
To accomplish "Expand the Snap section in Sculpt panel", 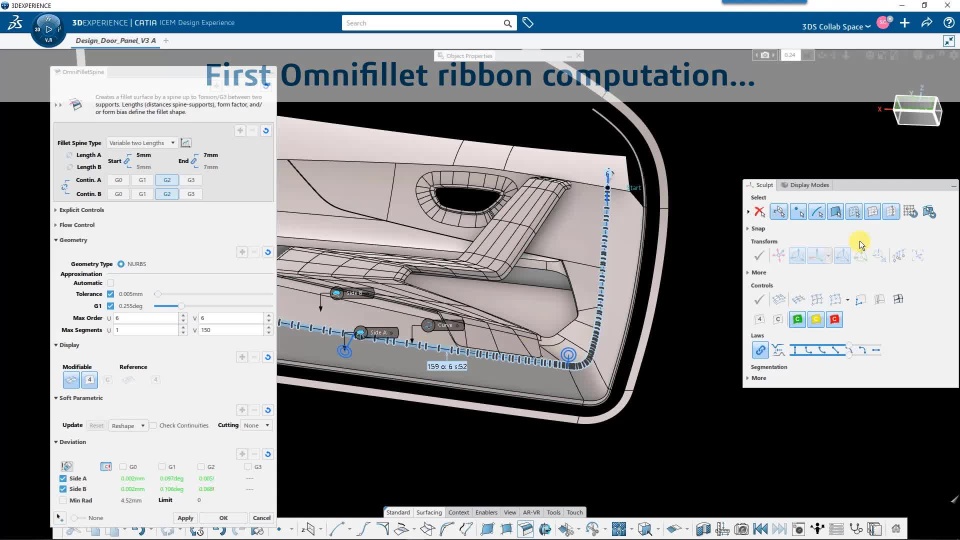I will click(756, 228).
